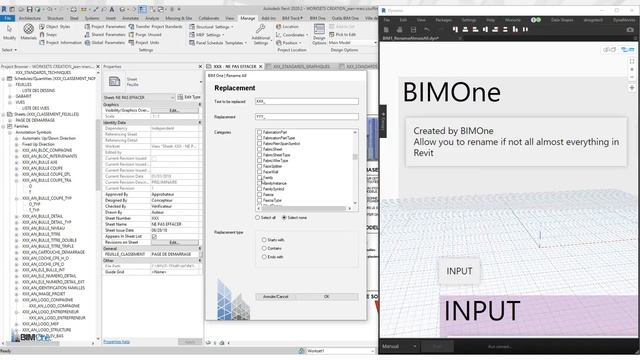Open Object Styles settings
This screenshot has height=360, width=640.
(55, 27)
